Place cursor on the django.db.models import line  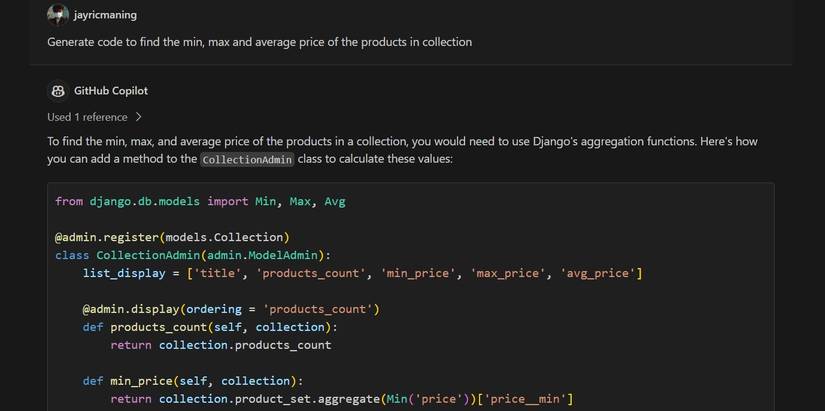(x=200, y=201)
